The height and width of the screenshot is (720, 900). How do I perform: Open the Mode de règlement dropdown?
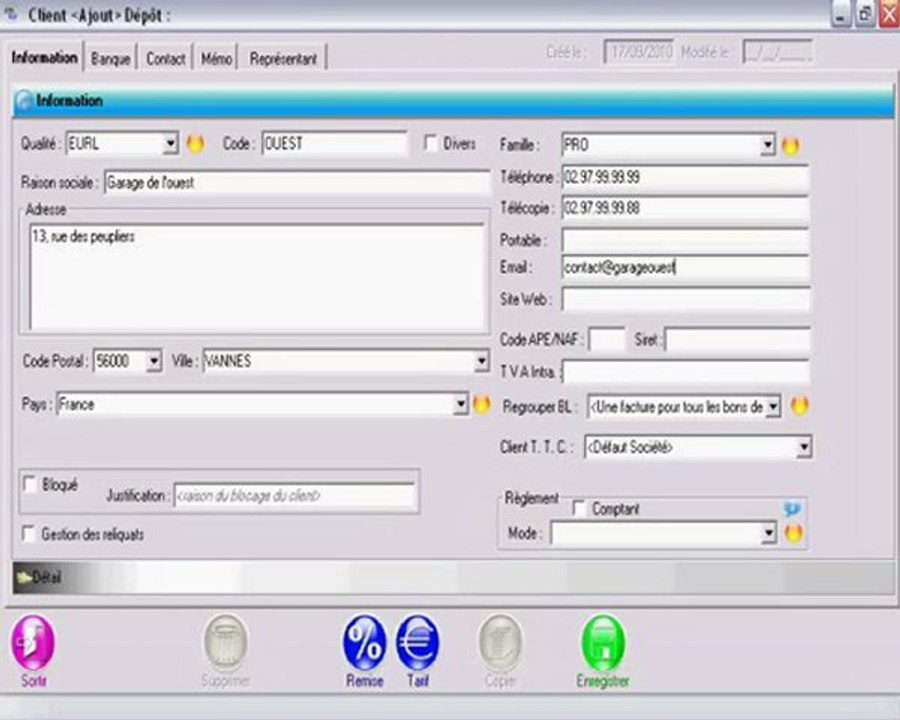(x=769, y=533)
